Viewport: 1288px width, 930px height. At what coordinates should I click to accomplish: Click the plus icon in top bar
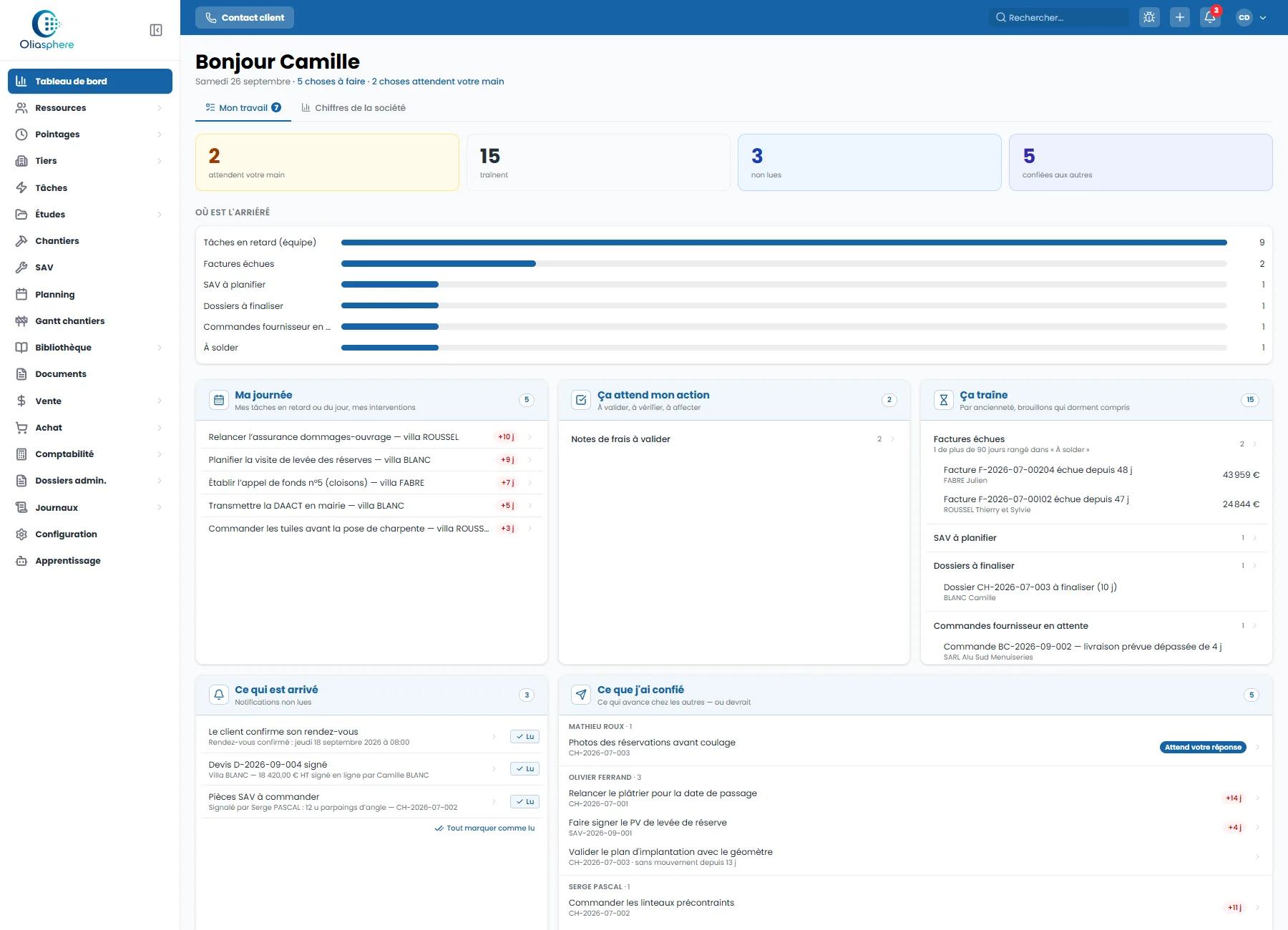(x=1180, y=17)
